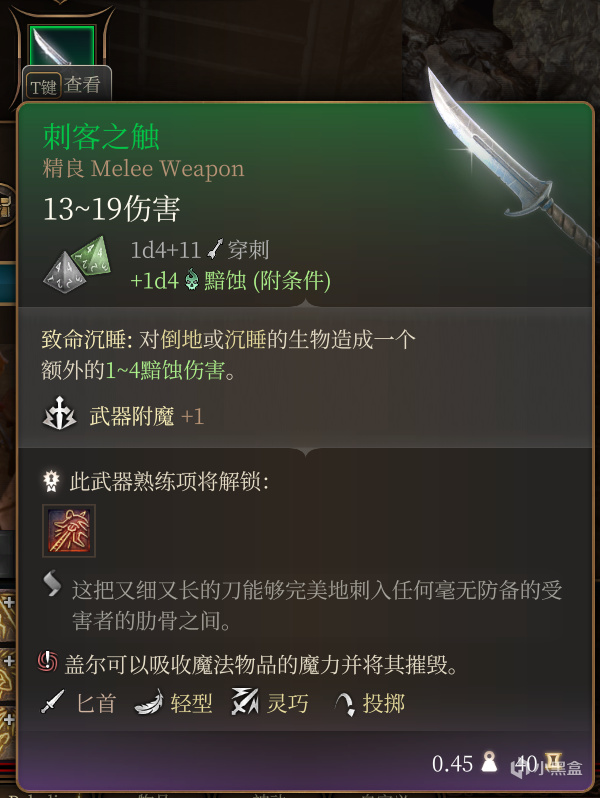The width and height of the screenshot is (600, 798).
Task: Click the Gale magic absorb swirl icon
Action: (x=48, y=662)
